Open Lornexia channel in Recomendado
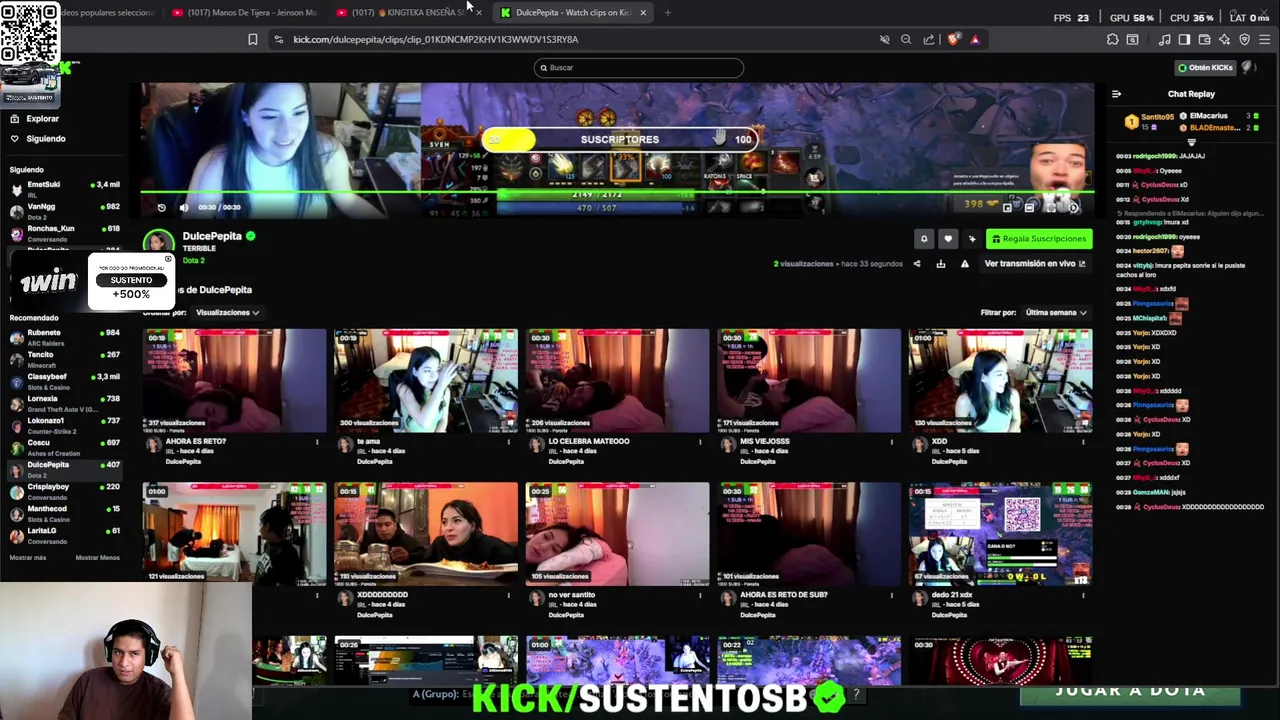1280x720 pixels. [x=65, y=403]
